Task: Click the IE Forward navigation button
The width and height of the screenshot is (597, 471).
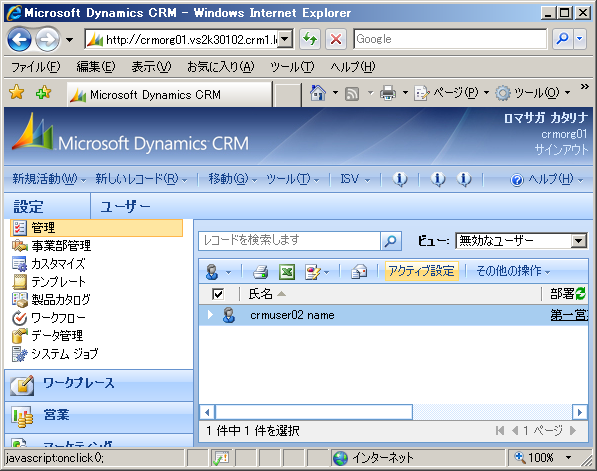Action: [x=48, y=39]
